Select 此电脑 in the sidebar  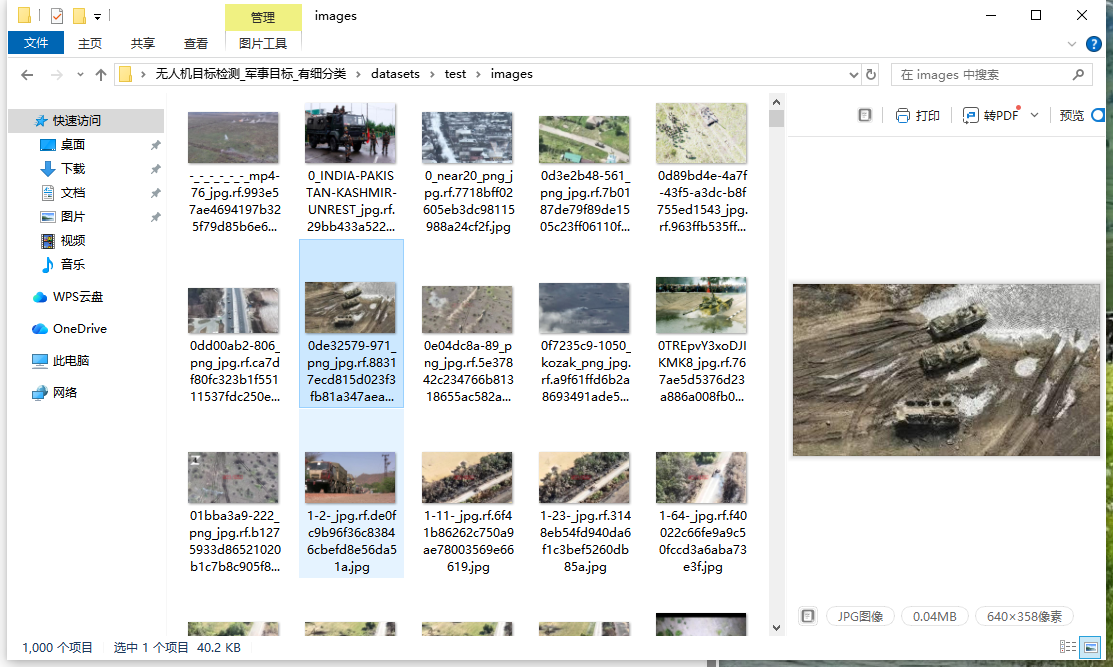click(70, 360)
